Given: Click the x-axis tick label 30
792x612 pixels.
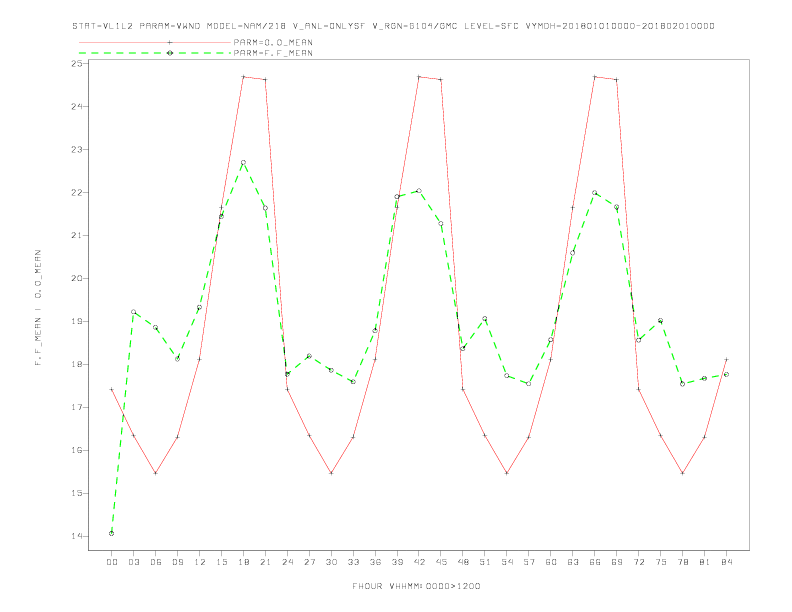Looking at the screenshot, I should click(331, 562).
